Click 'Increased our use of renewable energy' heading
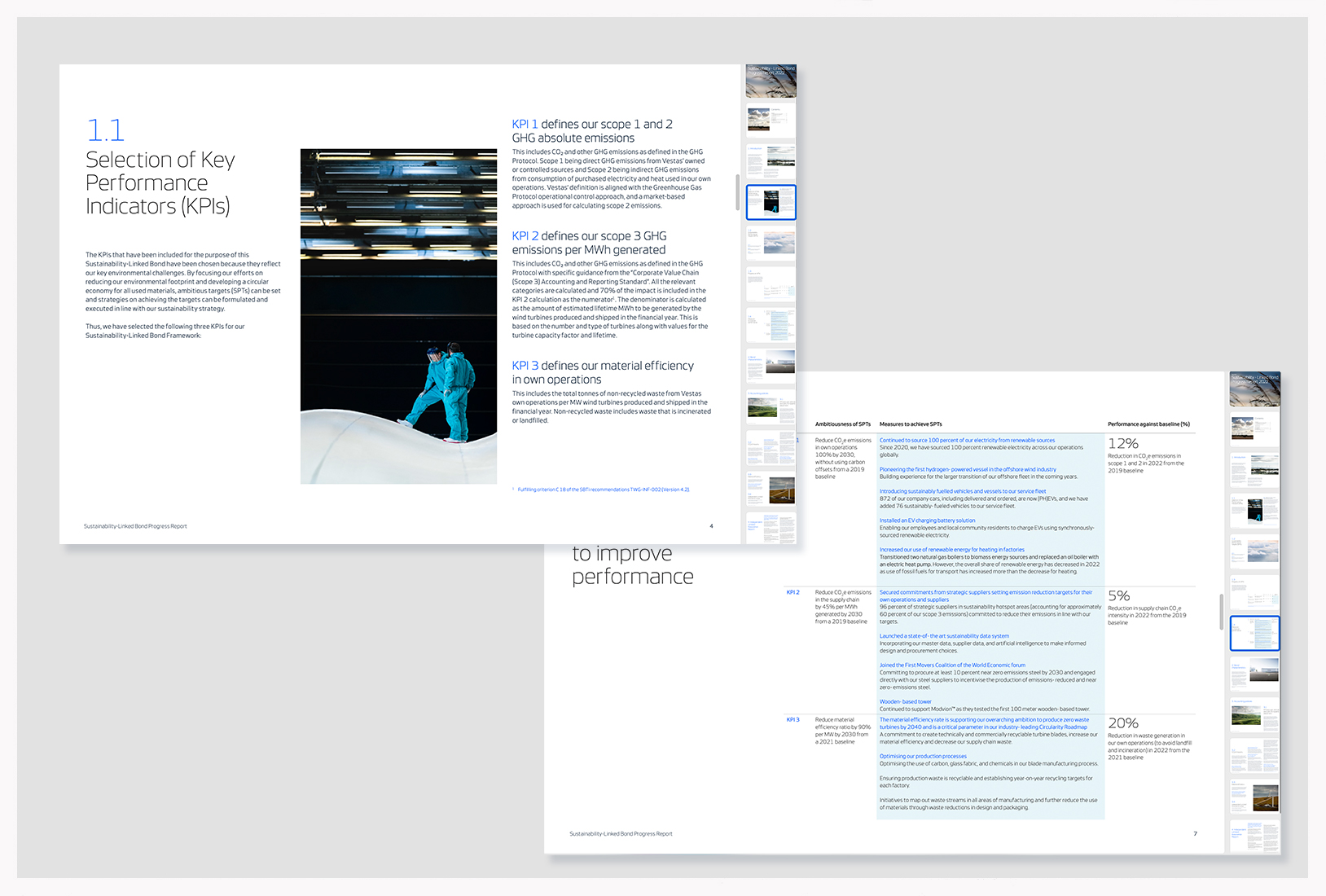Viewport: 1326px width, 896px height. (952, 550)
